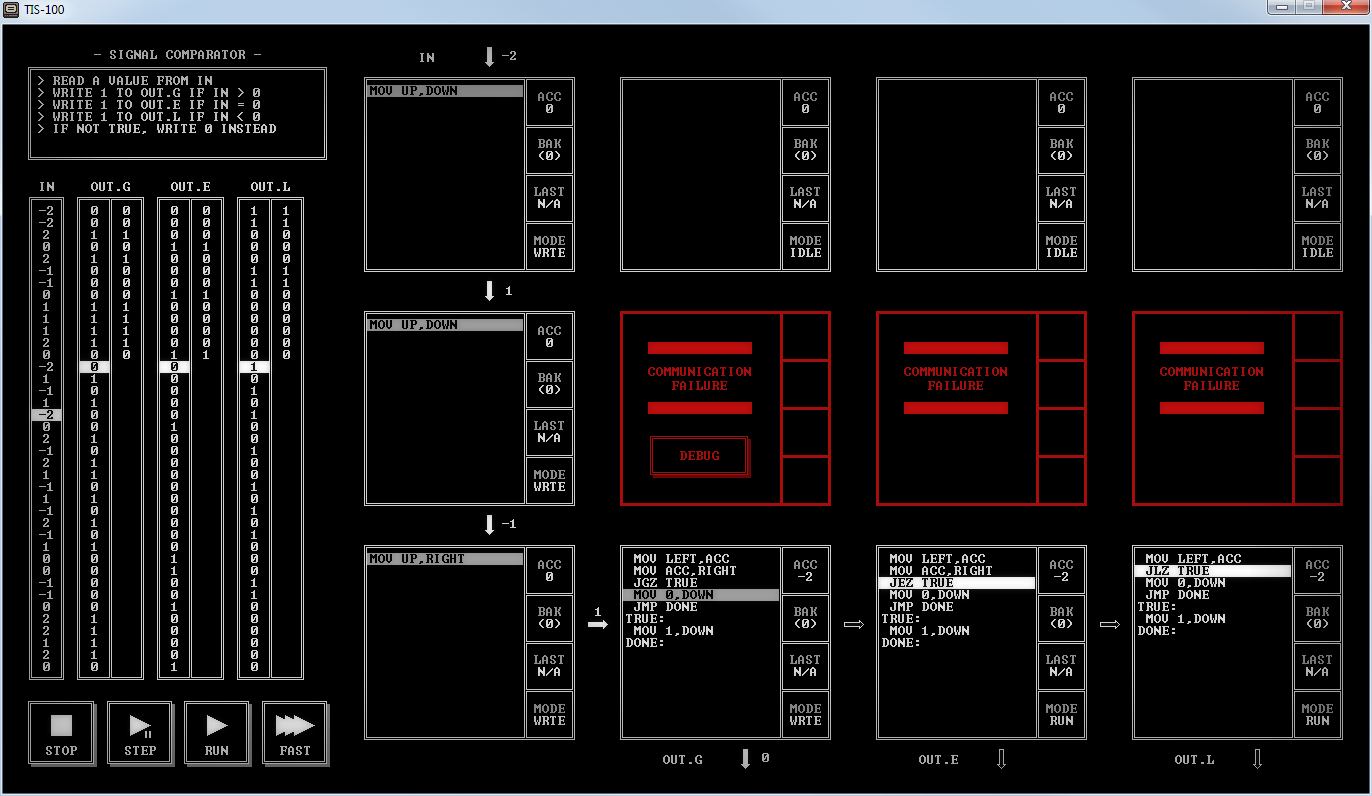Image resolution: width=1372 pixels, height=796 pixels.
Task: Click 'WRITE 1 TO OUT.G IF IN > 0' line
Action: (148, 93)
